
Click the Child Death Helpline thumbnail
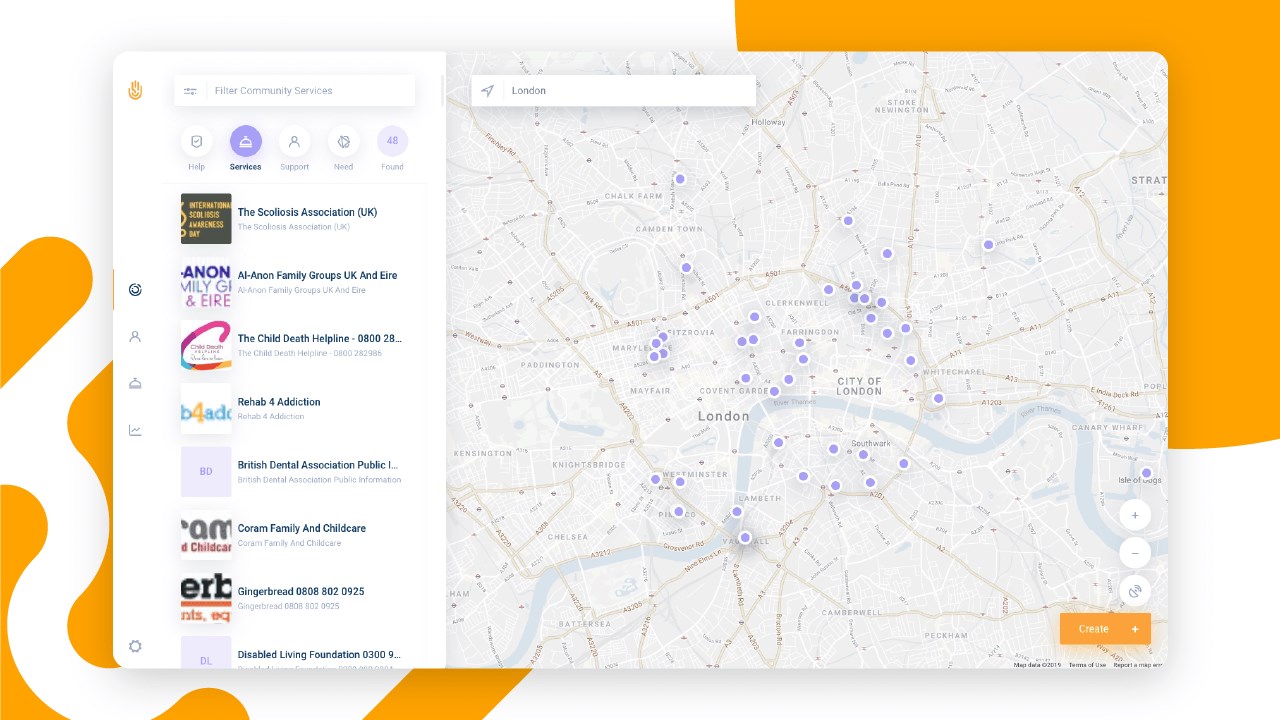(206, 345)
